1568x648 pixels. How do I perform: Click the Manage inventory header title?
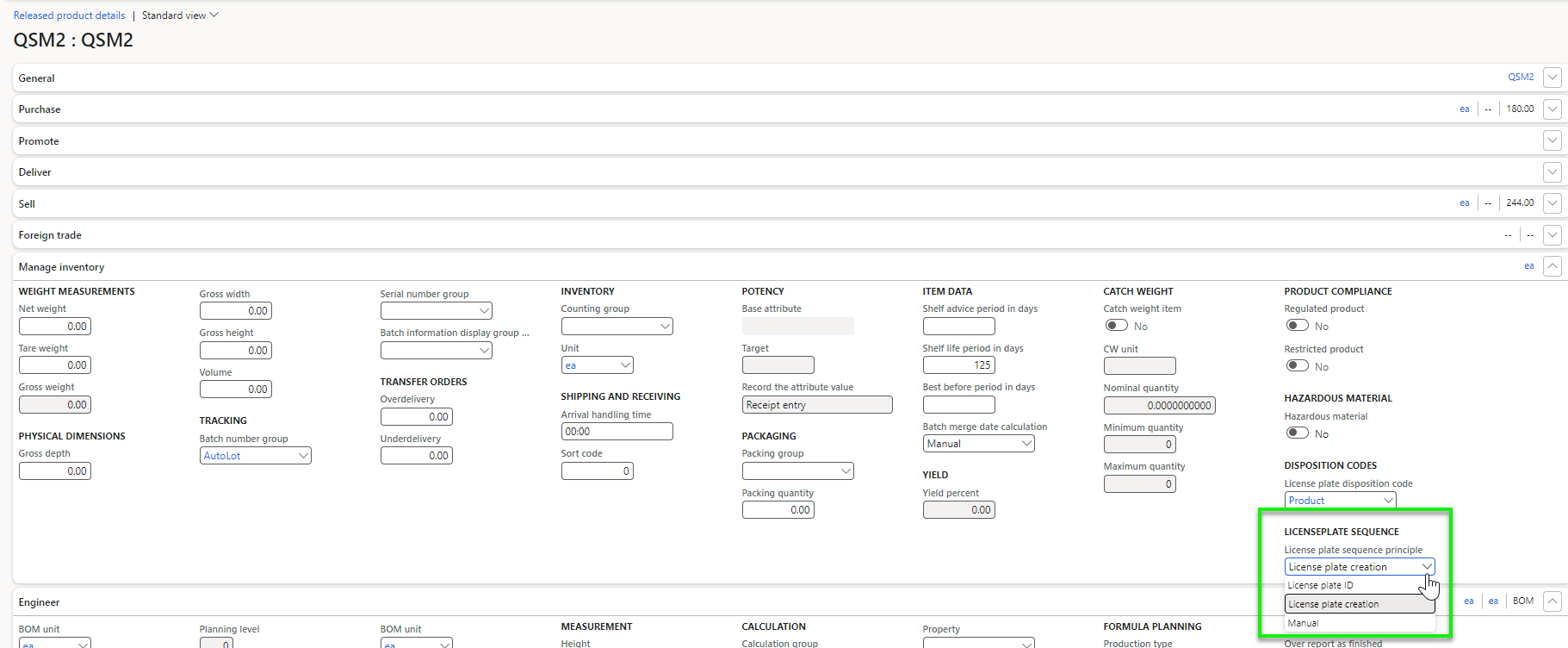61,267
